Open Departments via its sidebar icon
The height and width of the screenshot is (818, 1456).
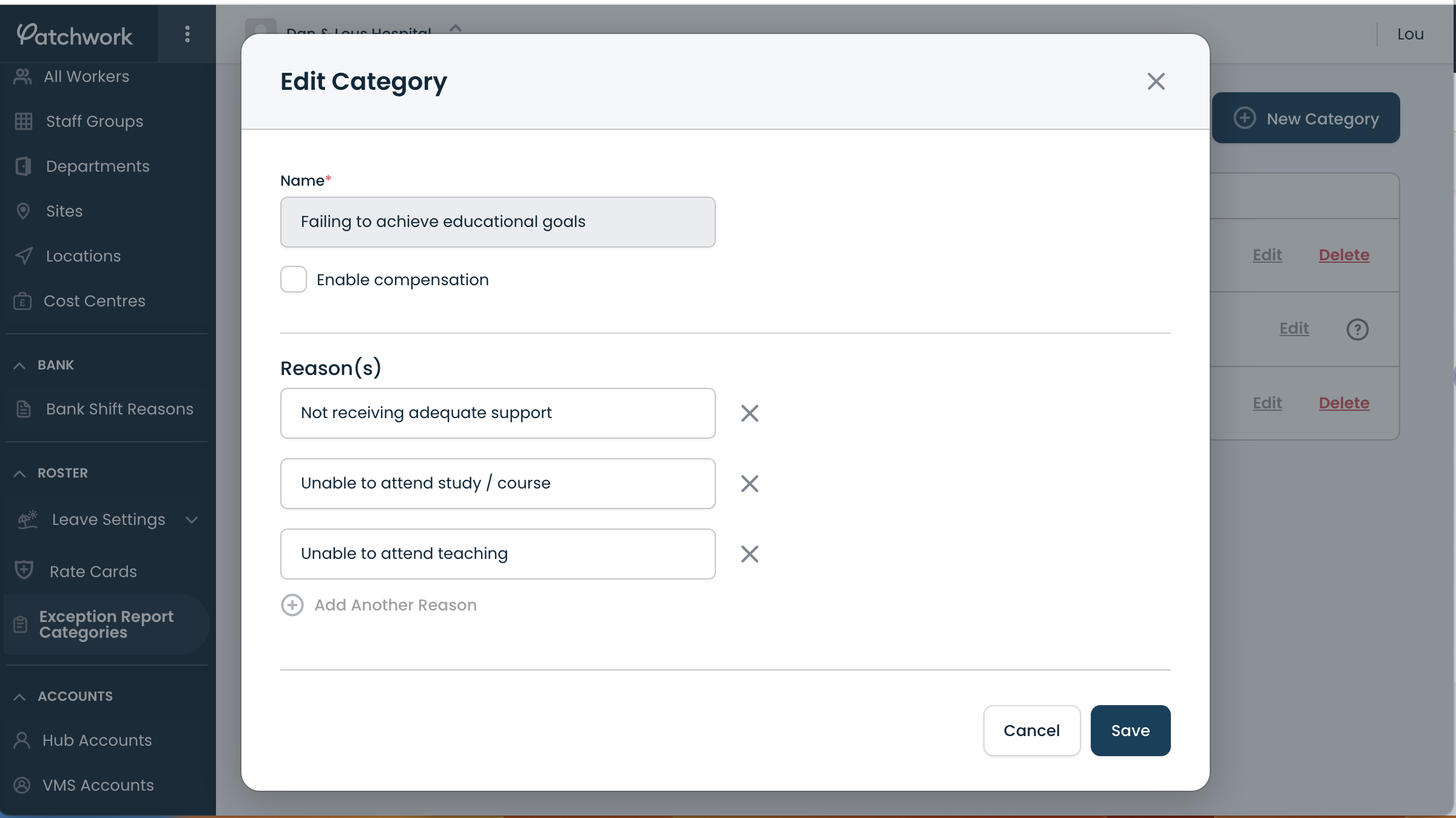tap(24, 166)
